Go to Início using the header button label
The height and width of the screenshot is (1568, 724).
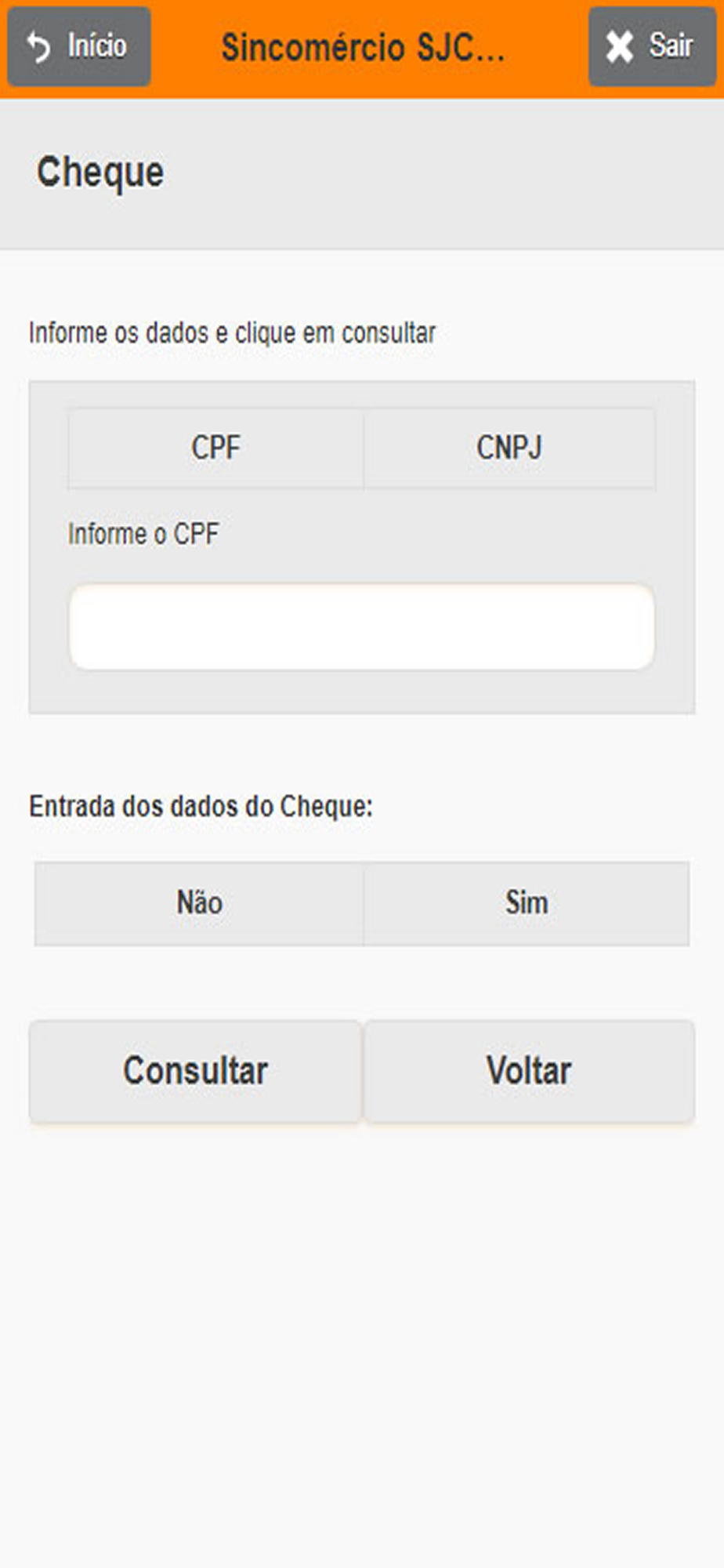click(97, 46)
